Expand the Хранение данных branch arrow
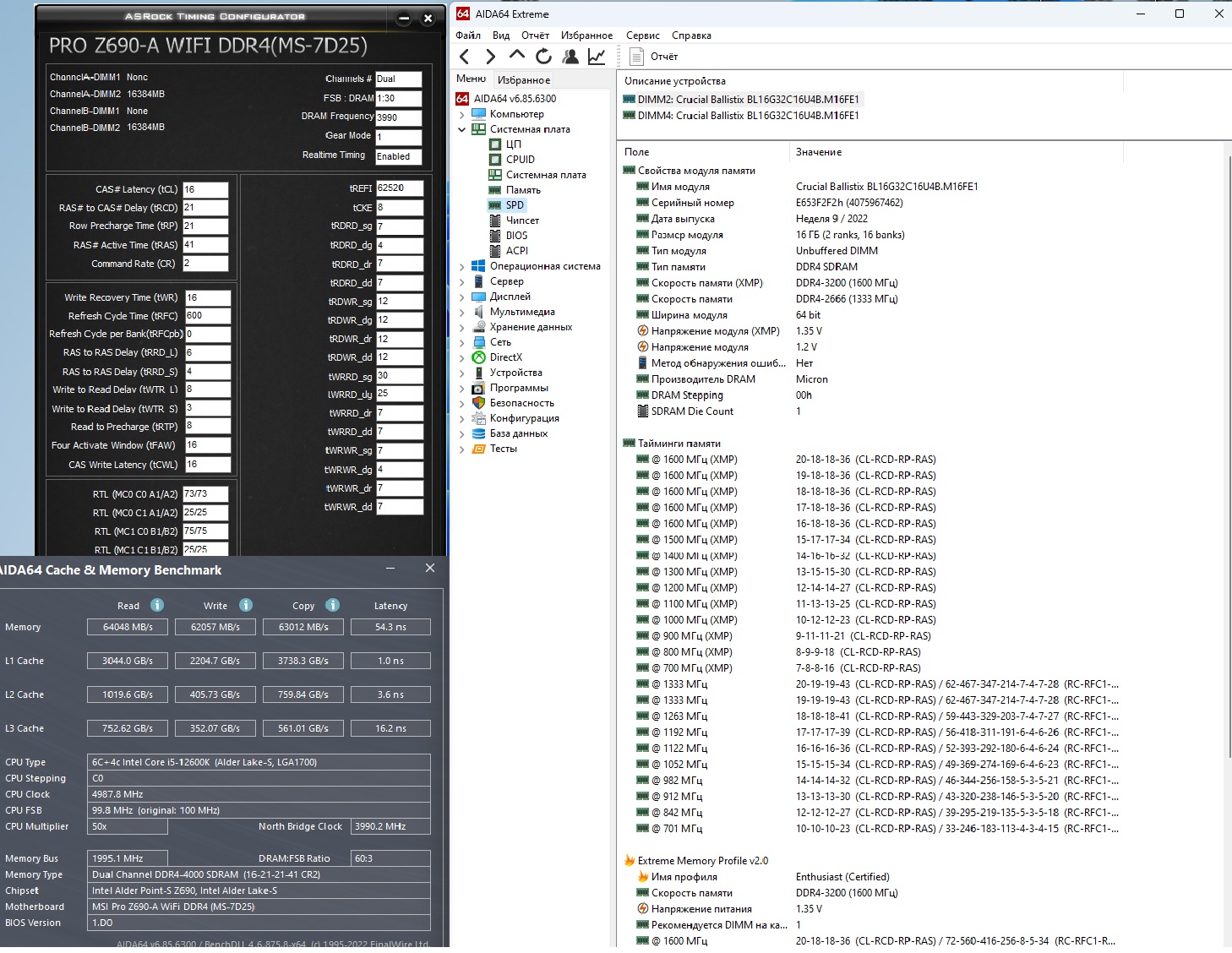Viewport: 1232px width, 953px height. pos(462,327)
